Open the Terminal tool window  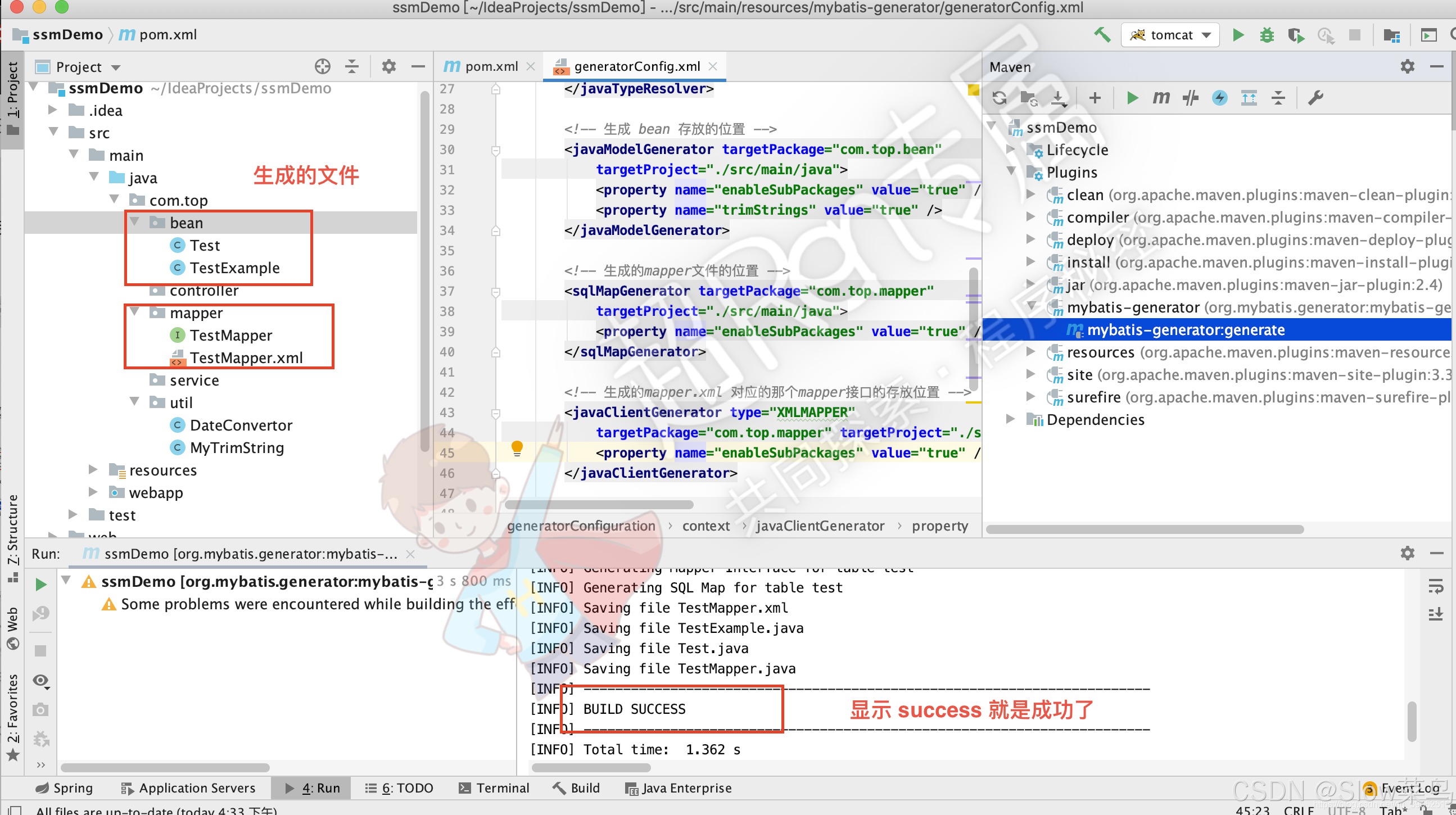(x=494, y=788)
